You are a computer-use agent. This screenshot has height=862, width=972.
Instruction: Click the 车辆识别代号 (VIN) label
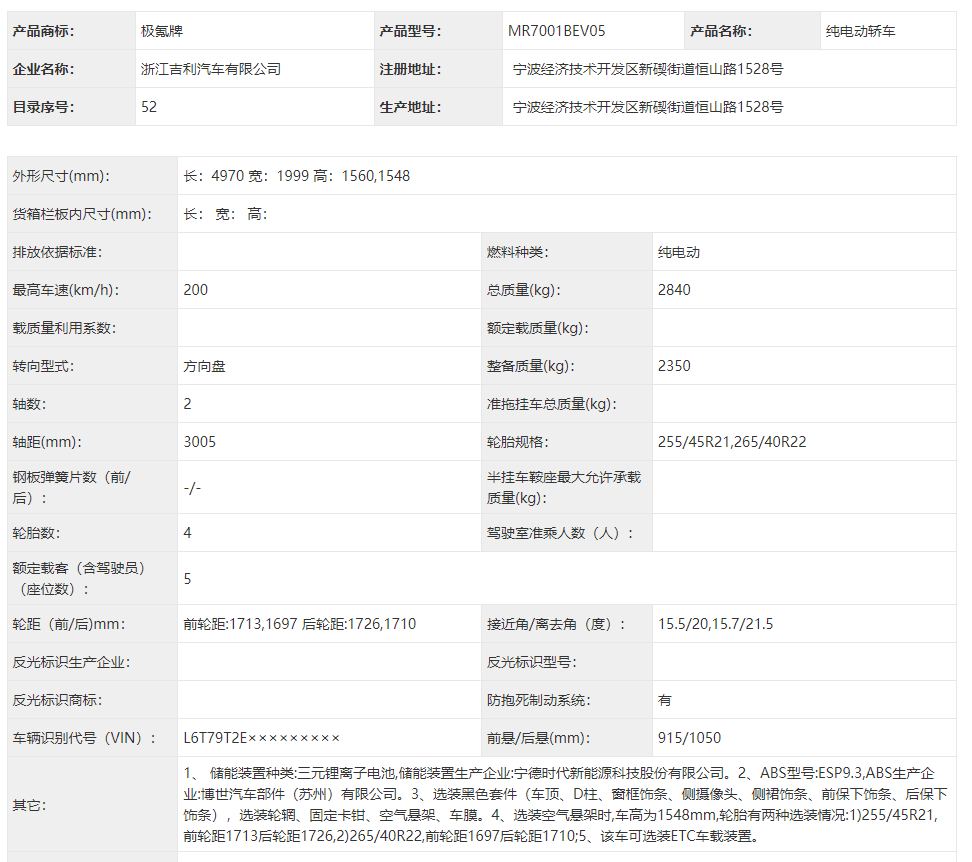pyautogui.click(x=84, y=738)
